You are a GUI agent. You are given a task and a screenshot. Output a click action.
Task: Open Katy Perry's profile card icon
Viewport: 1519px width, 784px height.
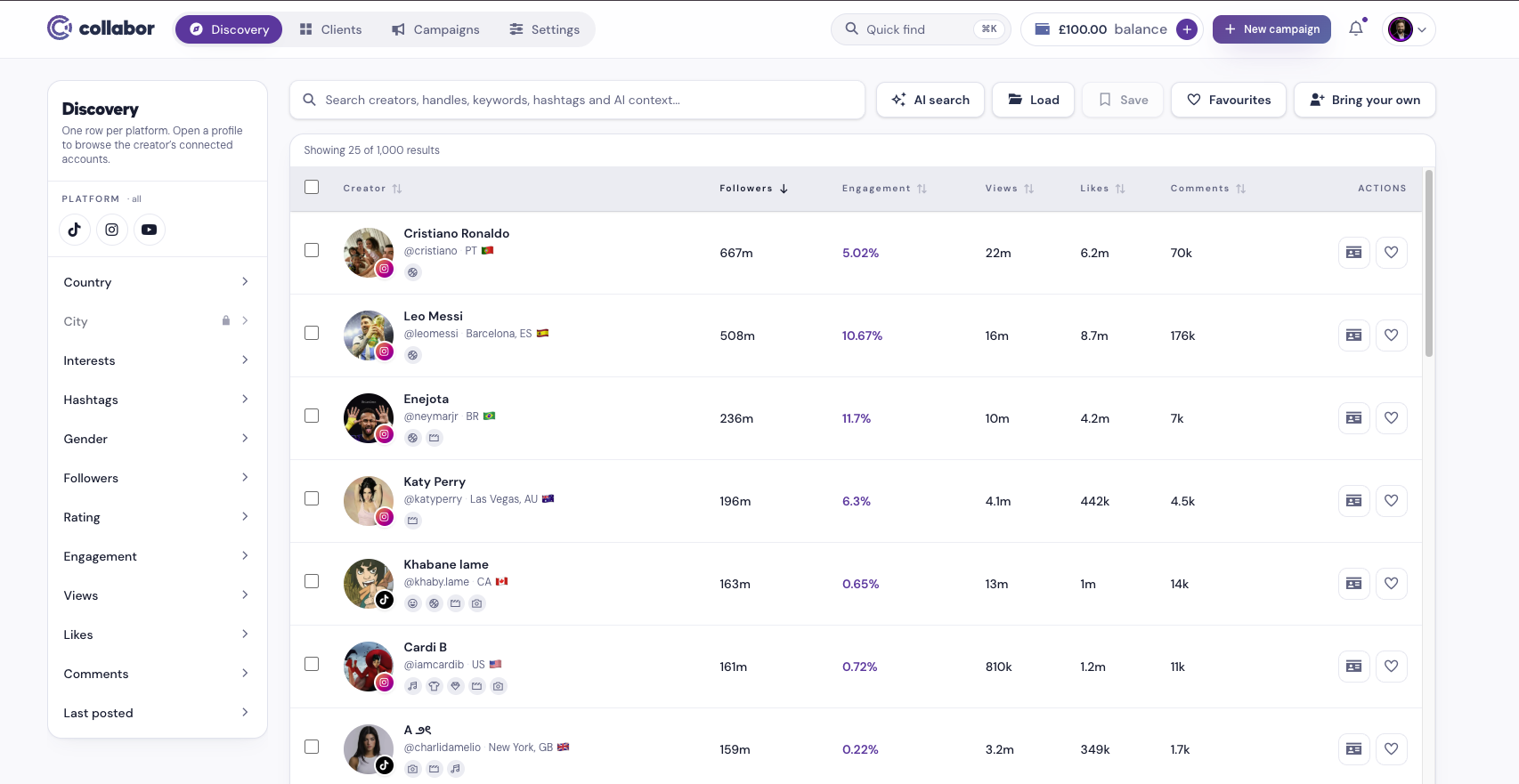[1354, 501]
